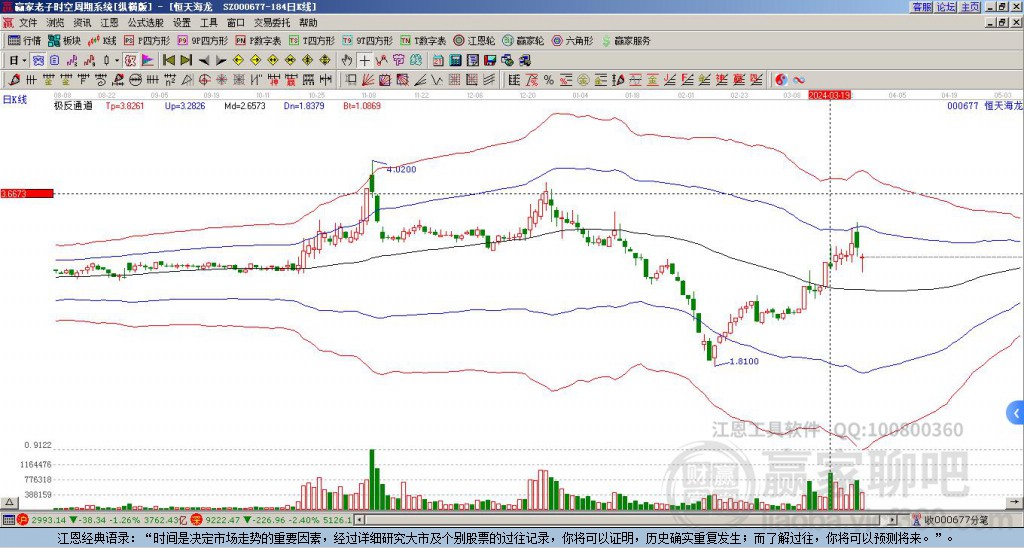Open the P四方形 square tool

[147, 40]
